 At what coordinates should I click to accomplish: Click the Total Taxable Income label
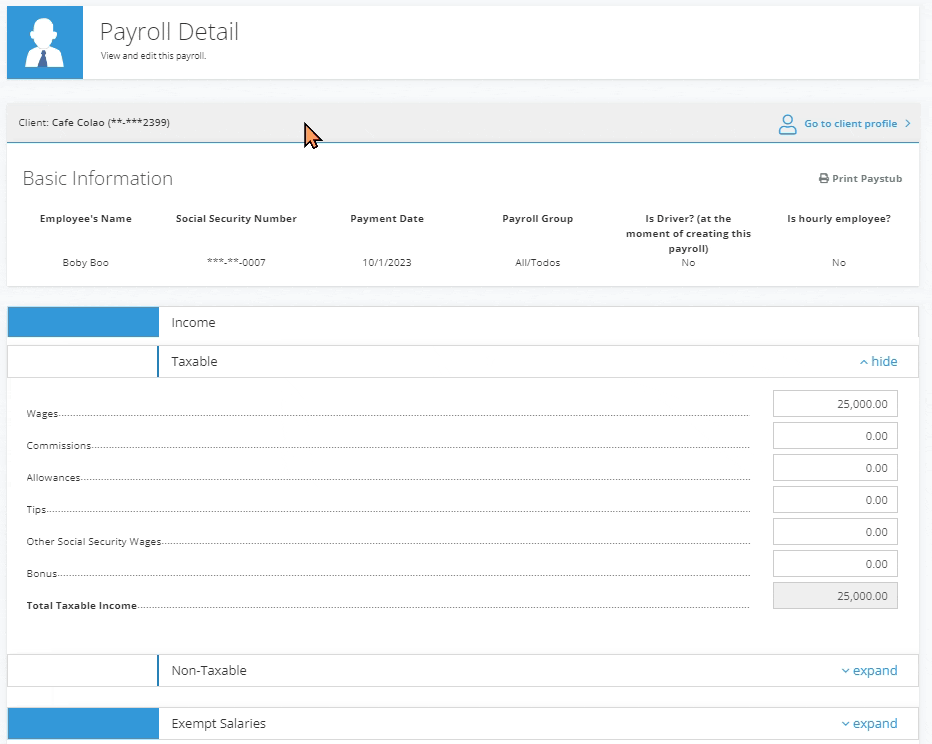click(x=81, y=606)
